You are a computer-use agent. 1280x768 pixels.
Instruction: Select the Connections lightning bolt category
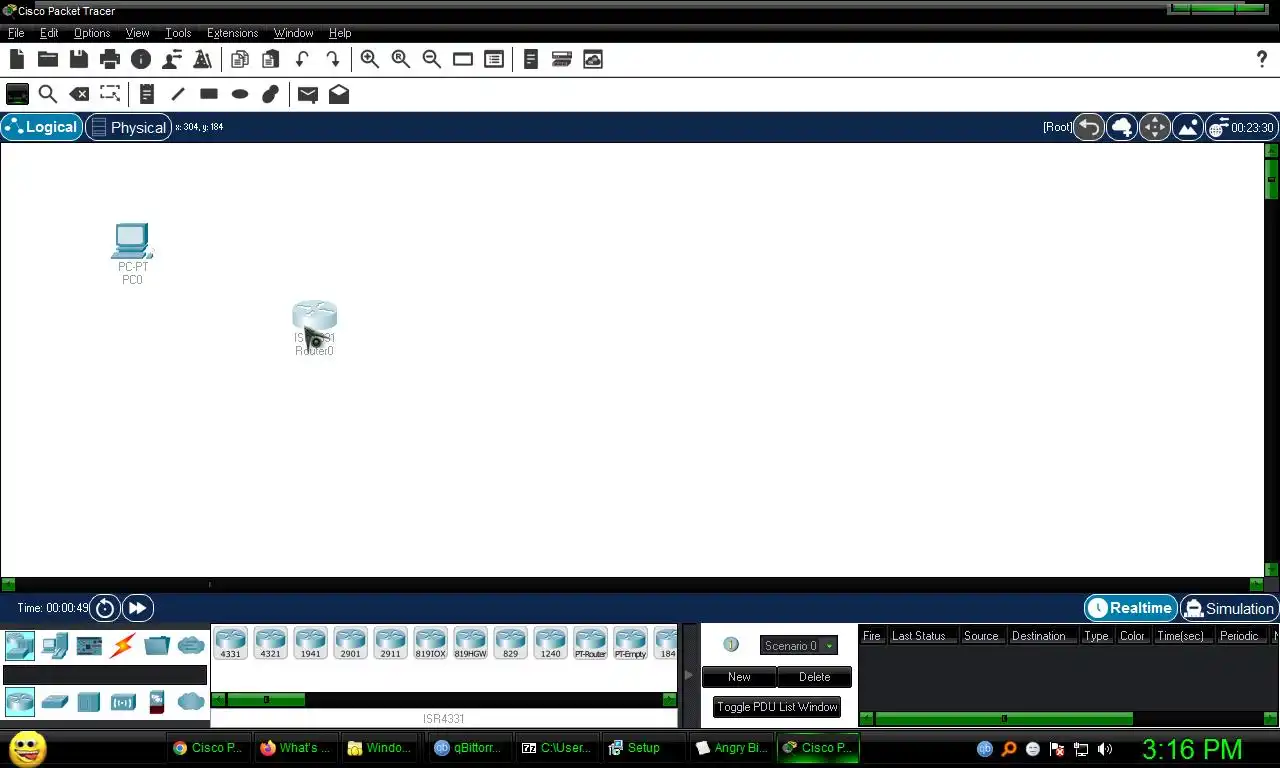tap(123, 645)
